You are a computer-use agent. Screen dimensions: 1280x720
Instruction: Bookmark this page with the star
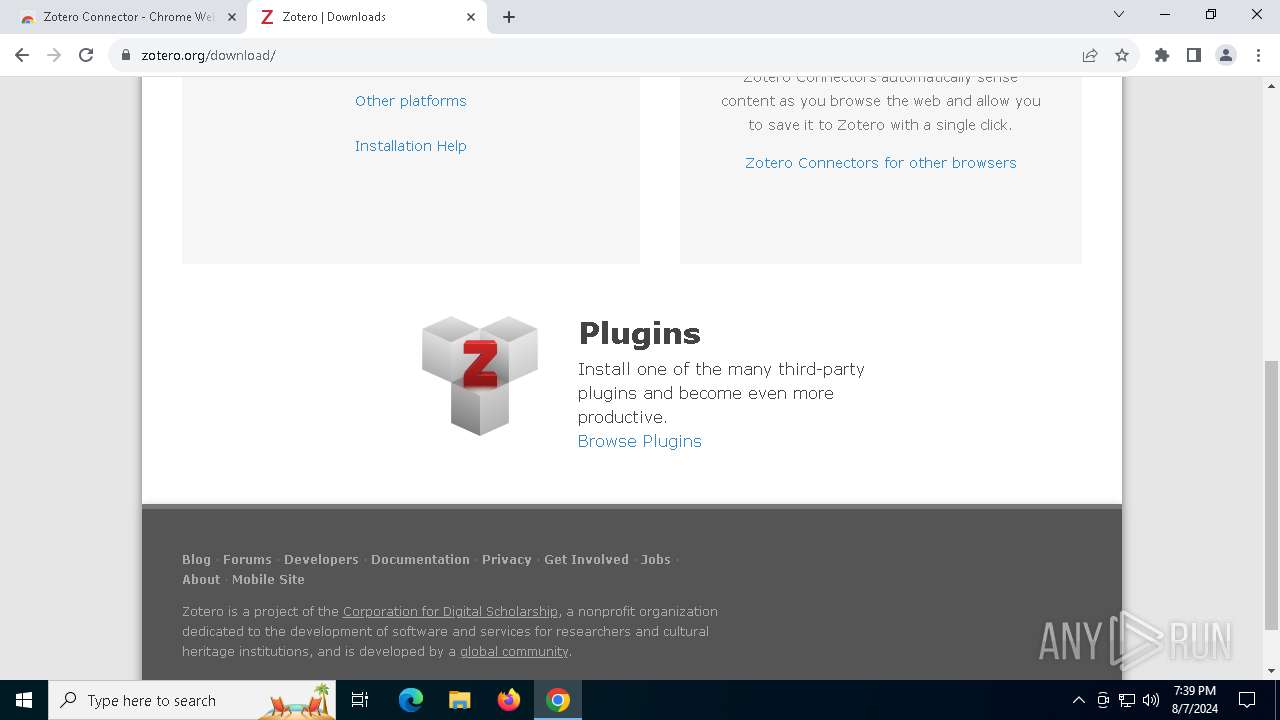(1122, 55)
